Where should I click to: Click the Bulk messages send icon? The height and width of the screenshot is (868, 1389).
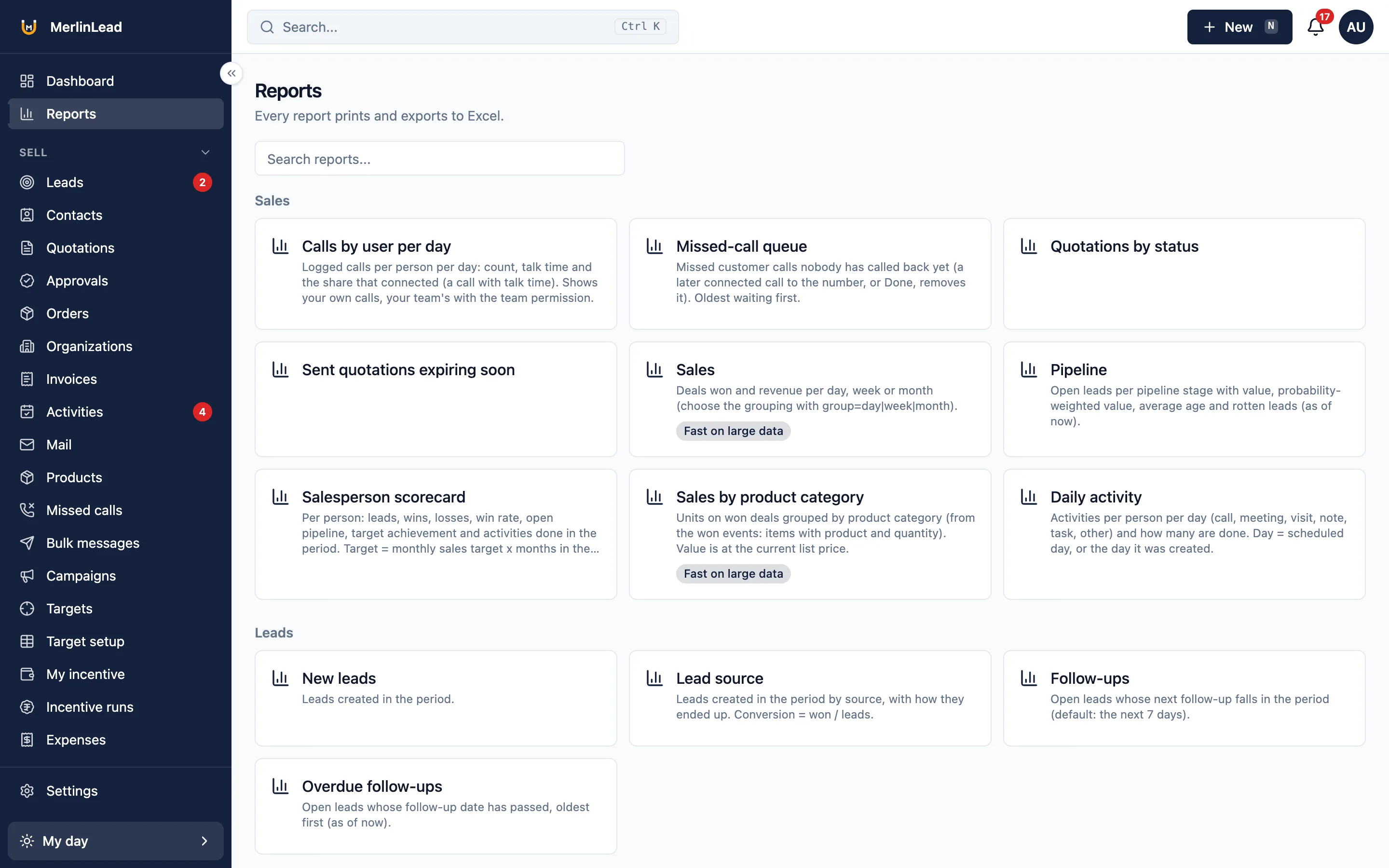pyautogui.click(x=27, y=543)
